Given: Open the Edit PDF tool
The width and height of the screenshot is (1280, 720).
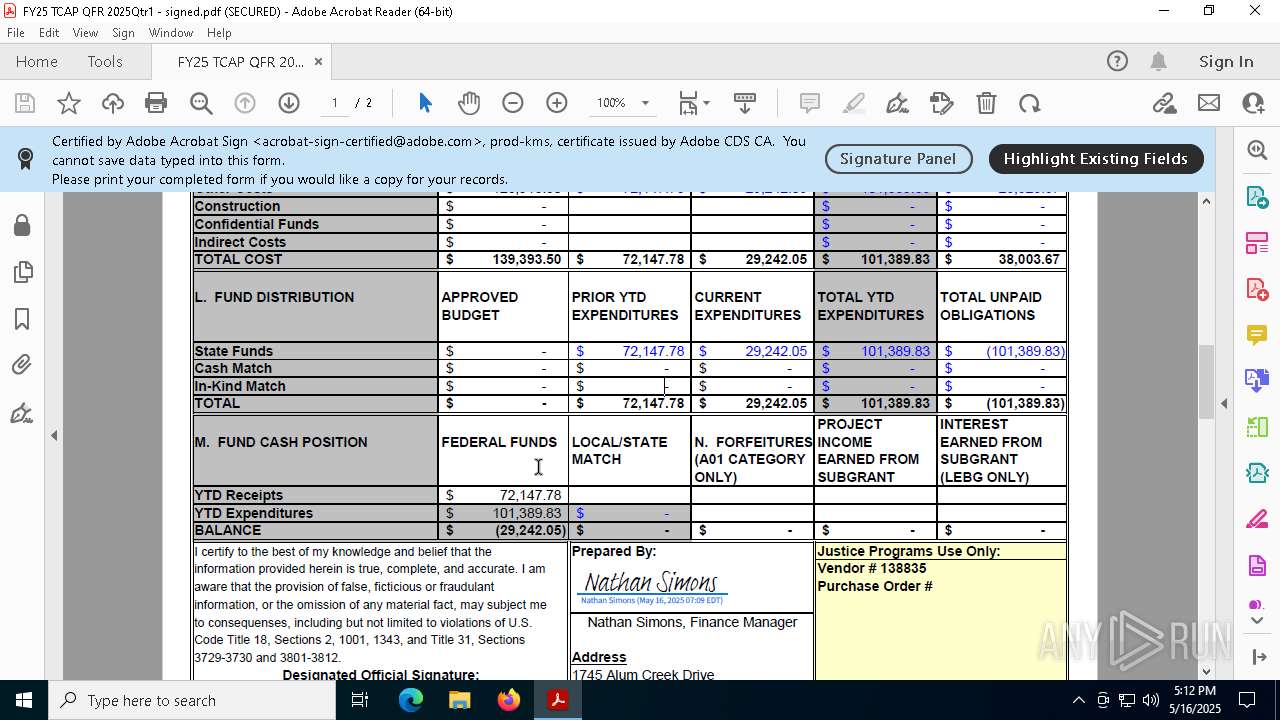Looking at the screenshot, I should pyautogui.click(x=1257, y=242).
